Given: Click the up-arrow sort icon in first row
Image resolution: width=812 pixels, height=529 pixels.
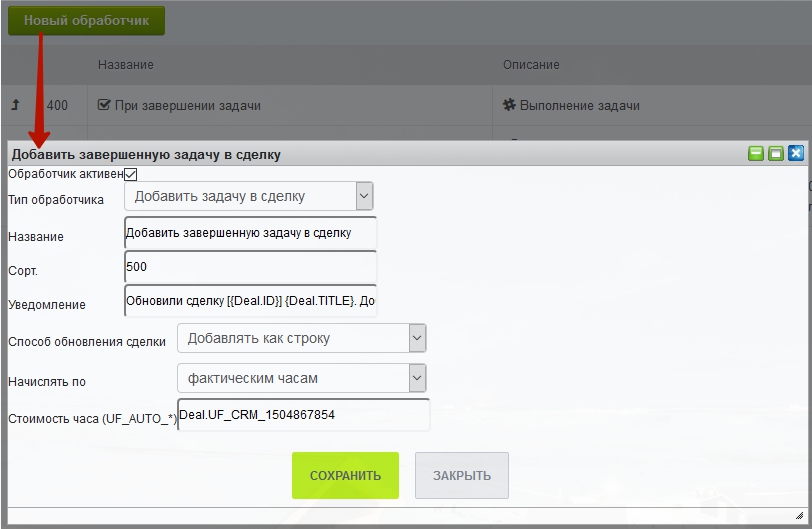Looking at the screenshot, I should (x=15, y=105).
